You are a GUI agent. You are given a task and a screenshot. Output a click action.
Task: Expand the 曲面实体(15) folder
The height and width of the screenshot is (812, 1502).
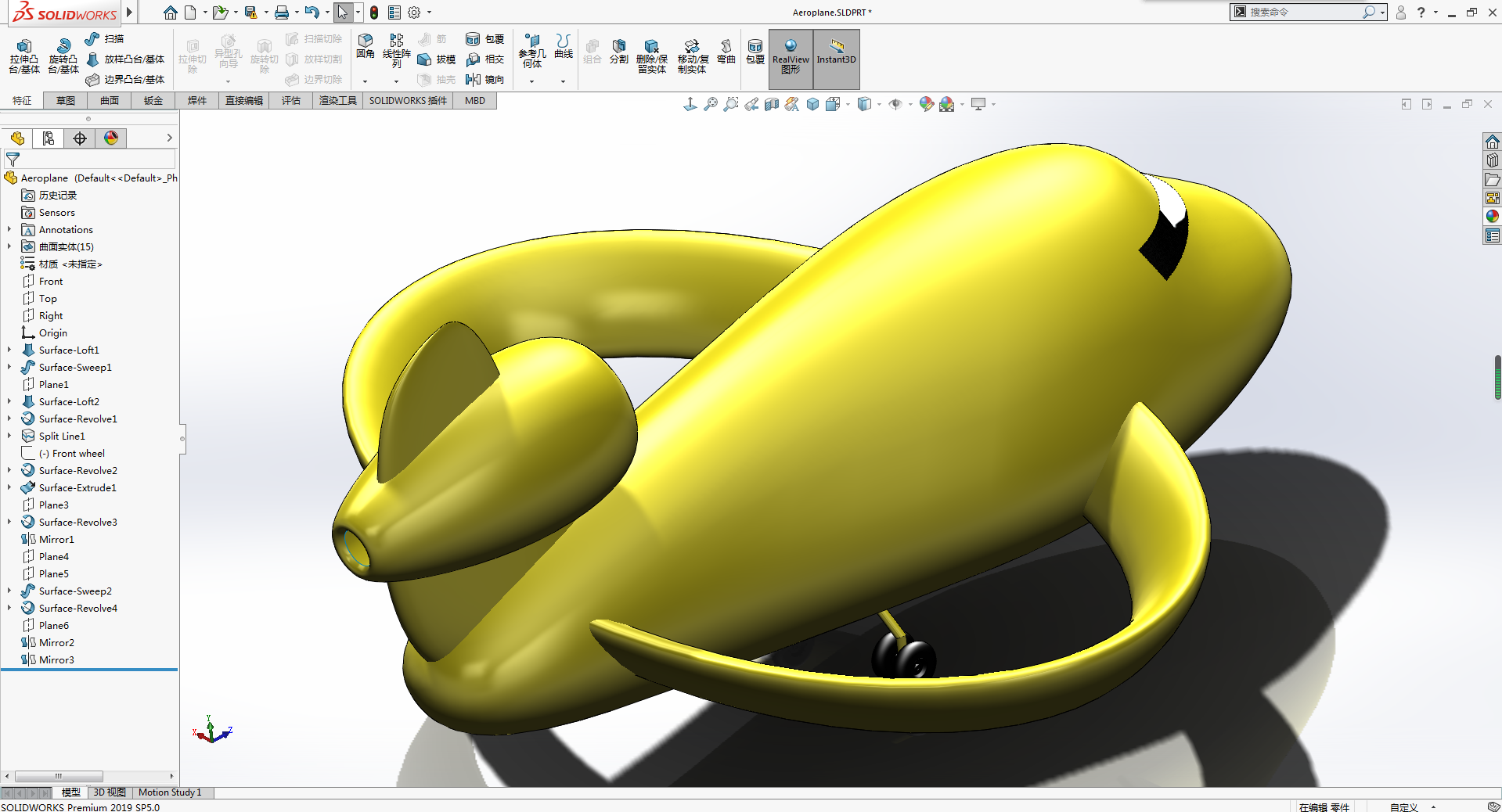point(9,246)
